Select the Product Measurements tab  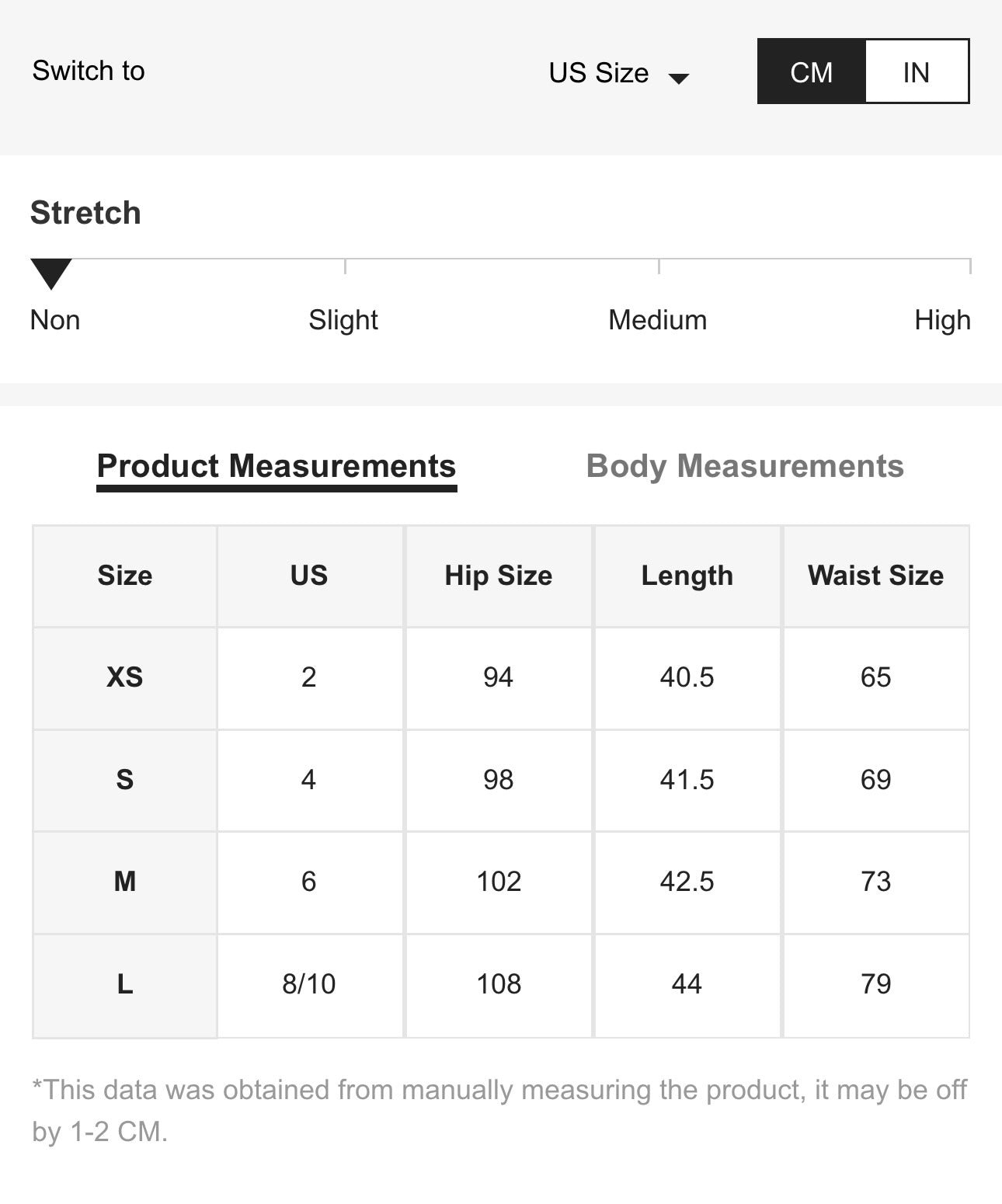click(277, 467)
